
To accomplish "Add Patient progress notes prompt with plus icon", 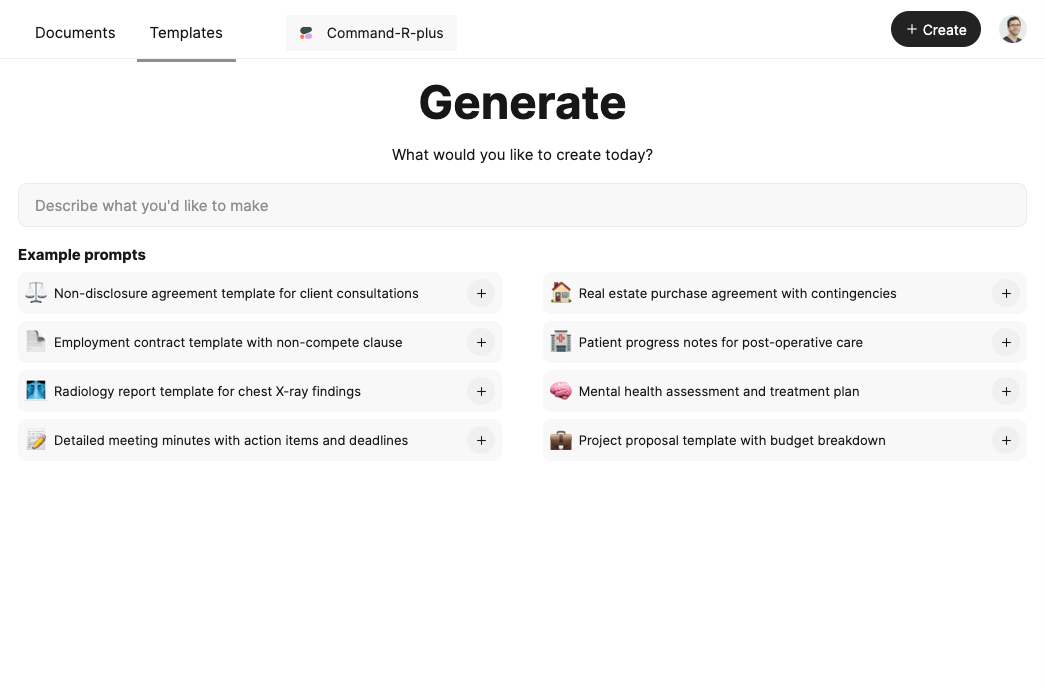I will pyautogui.click(x=1006, y=342).
